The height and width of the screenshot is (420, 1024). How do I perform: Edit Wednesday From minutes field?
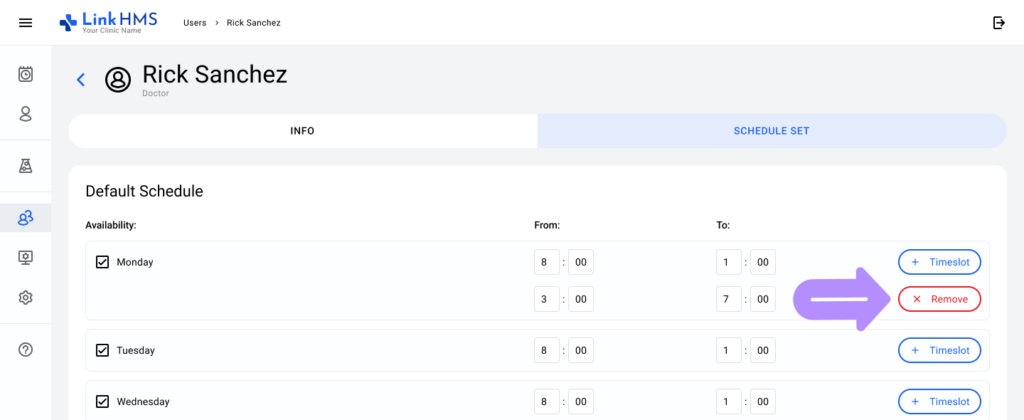(581, 402)
